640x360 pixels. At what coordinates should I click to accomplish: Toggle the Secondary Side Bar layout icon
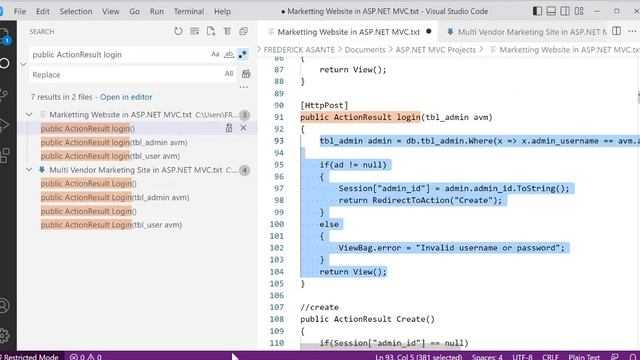[565, 11]
